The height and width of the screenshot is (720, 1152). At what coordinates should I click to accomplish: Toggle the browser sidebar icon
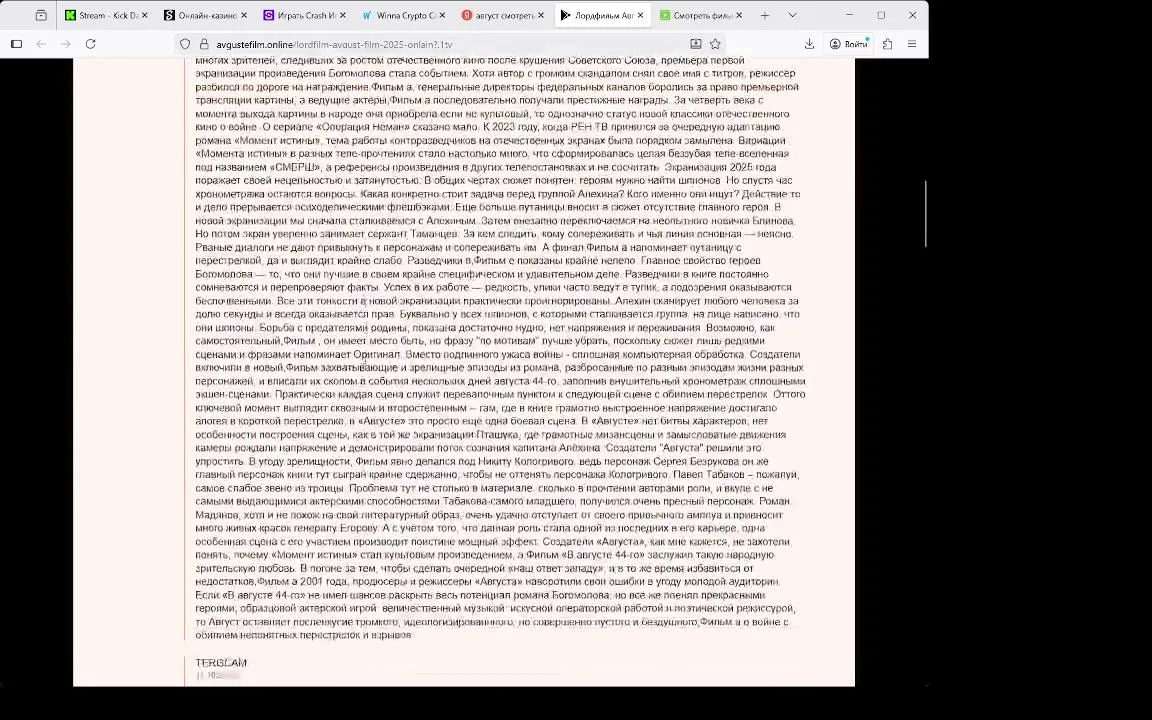point(16,44)
